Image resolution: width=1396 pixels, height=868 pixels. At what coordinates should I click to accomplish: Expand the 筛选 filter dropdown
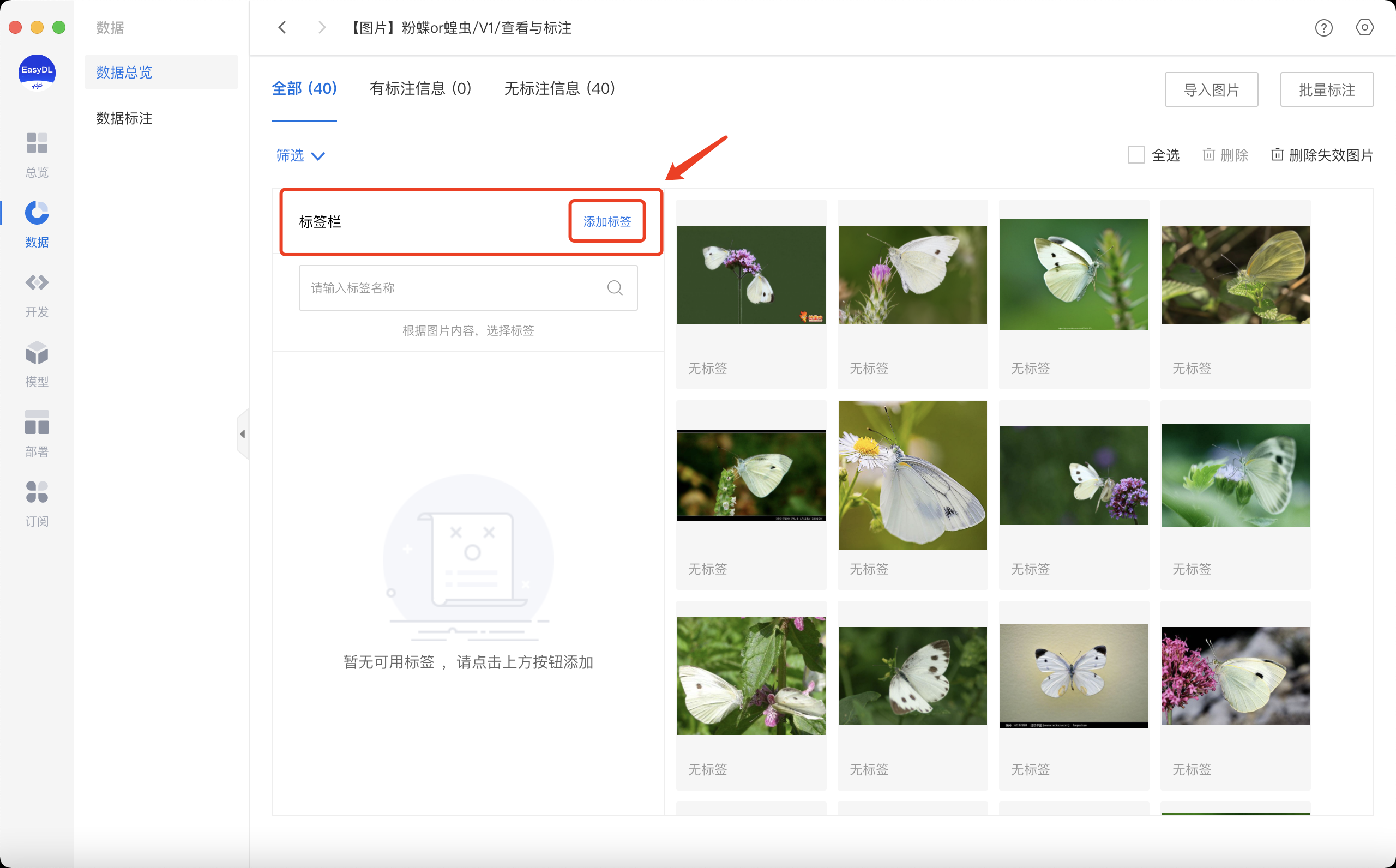click(x=300, y=155)
